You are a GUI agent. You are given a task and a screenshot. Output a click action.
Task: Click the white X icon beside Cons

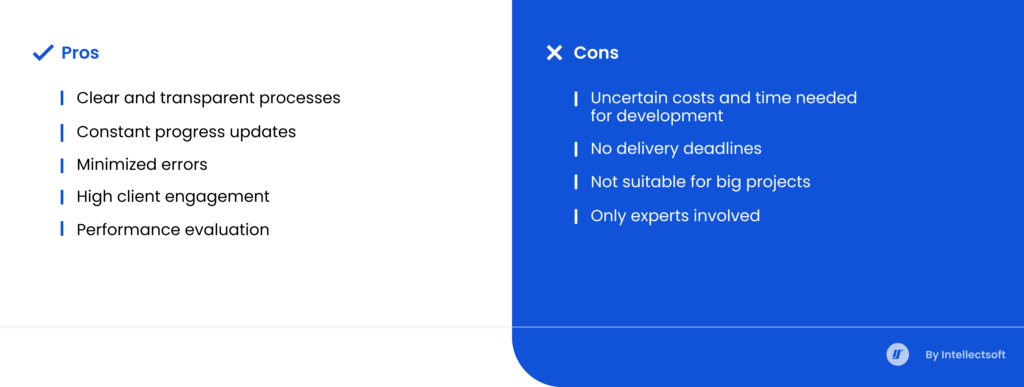tap(554, 53)
